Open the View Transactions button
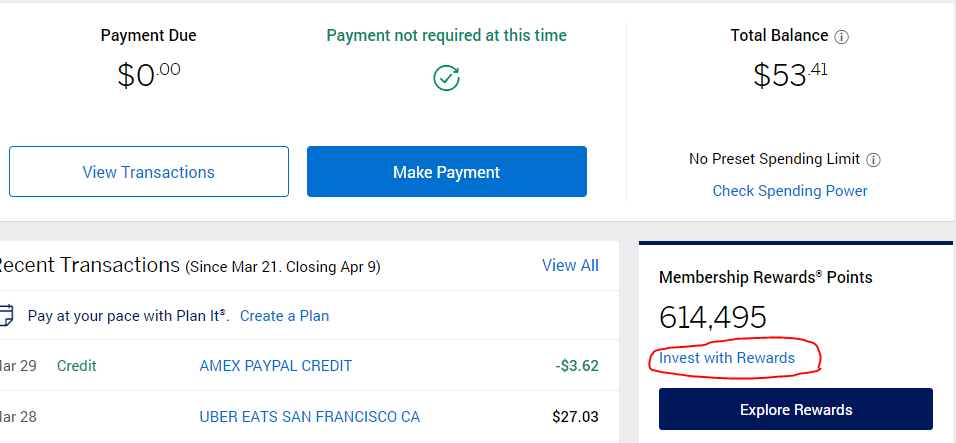 149,171
